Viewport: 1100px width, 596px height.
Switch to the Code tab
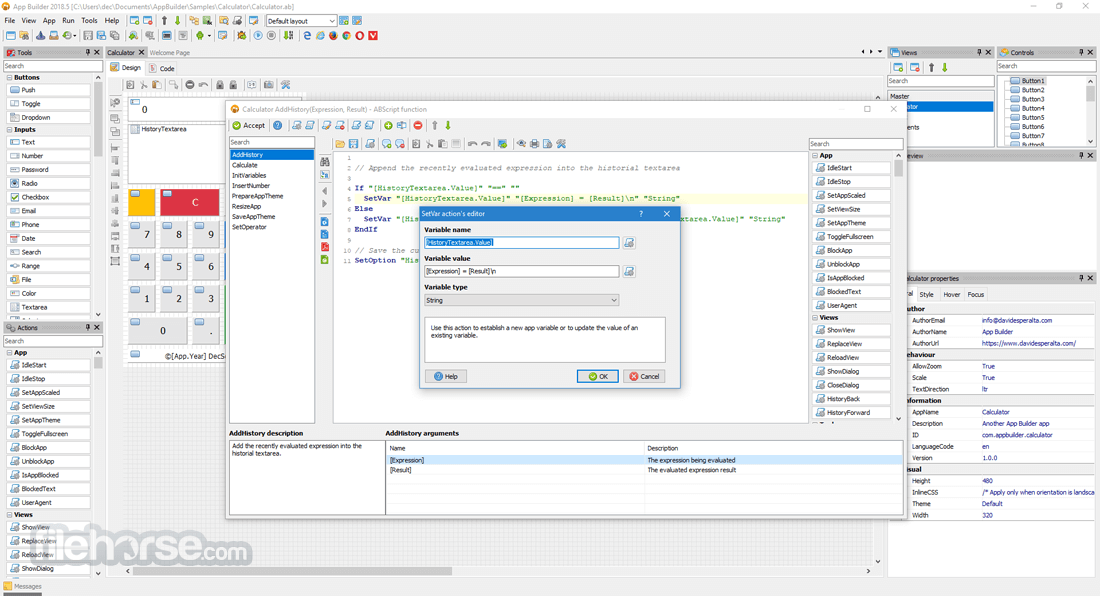coord(162,69)
